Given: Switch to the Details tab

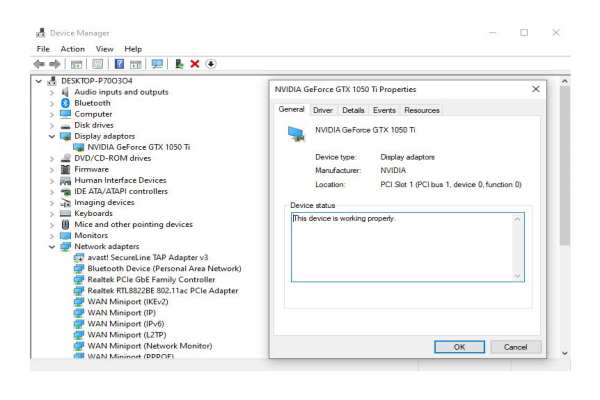Looking at the screenshot, I should pyautogui.click(x=353, y=110).
